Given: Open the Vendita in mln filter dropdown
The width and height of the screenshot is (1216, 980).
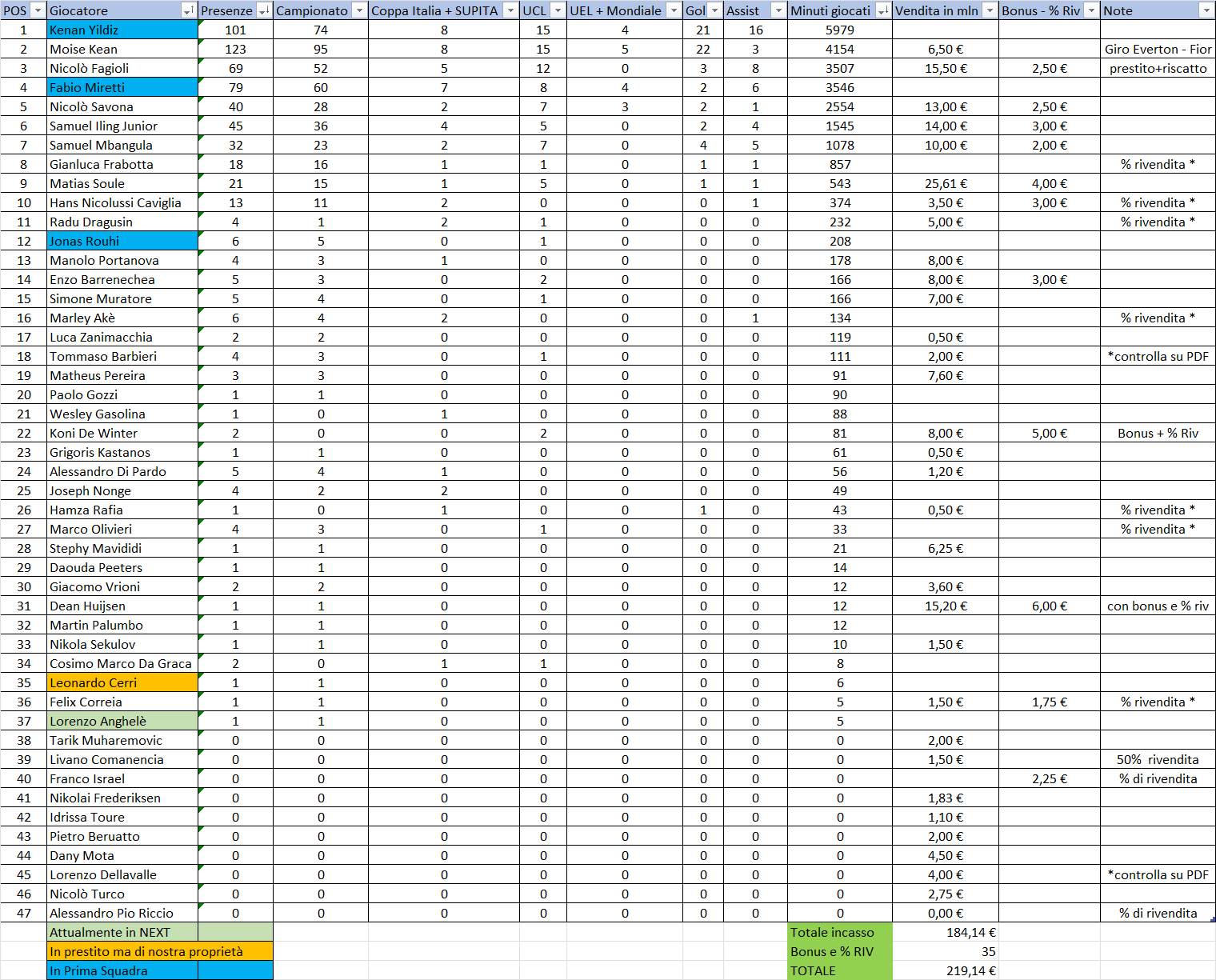Looking at the screenshot, I should [990, 10].
